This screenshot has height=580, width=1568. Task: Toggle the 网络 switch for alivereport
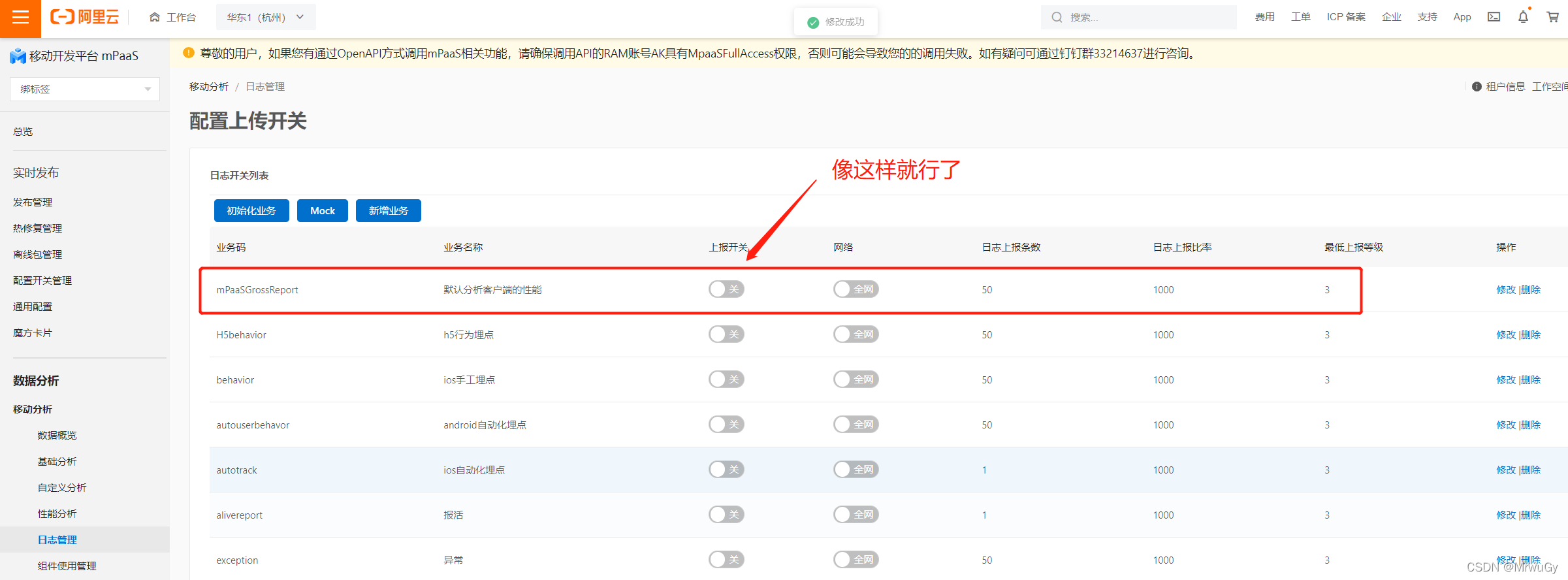pyautogui.click(x=856, y=515)
